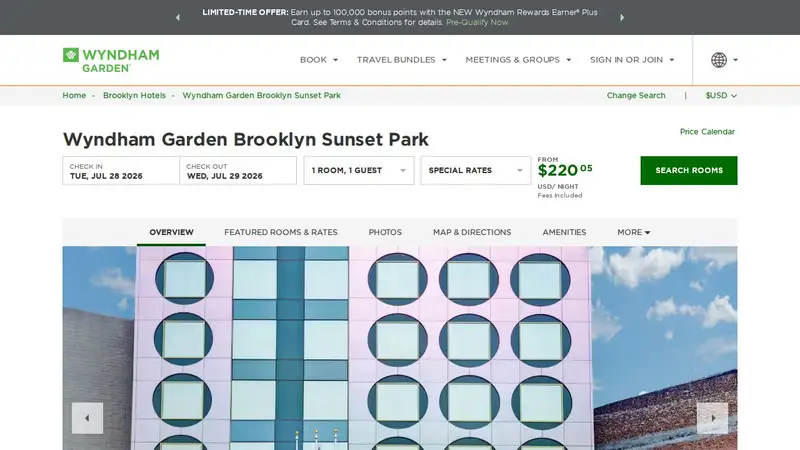Click the hotel exterior photo
The width and height of the screenshot is (800, 450).
[400, 348]
